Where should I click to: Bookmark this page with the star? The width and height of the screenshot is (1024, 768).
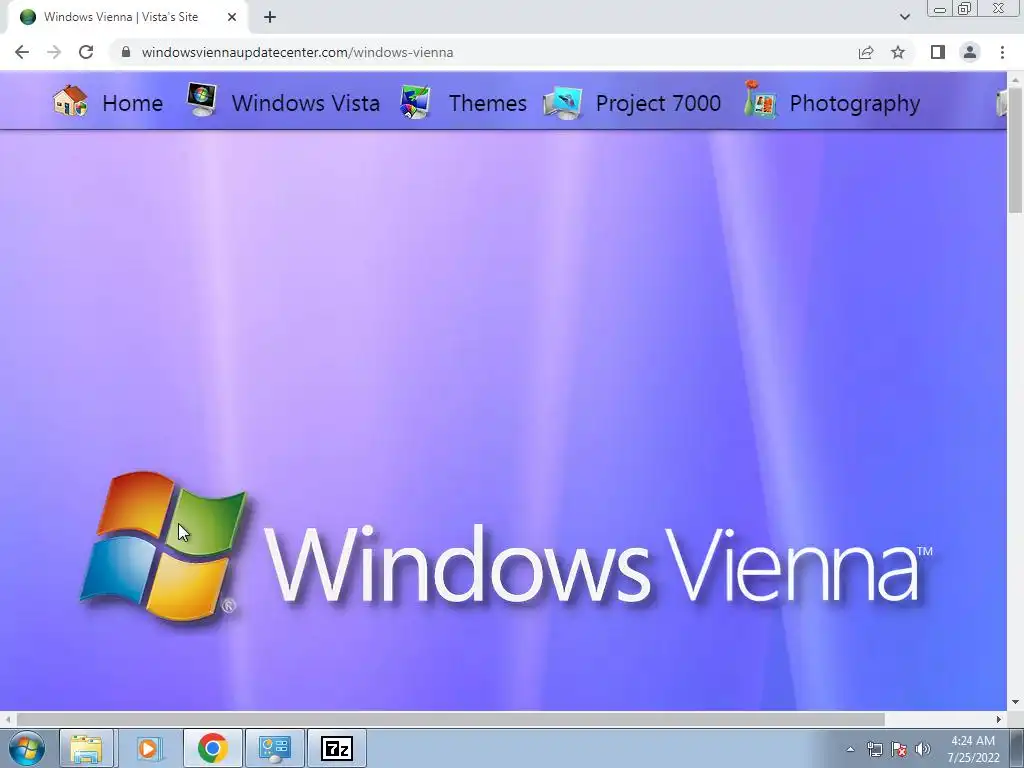(x=898, y=52)
